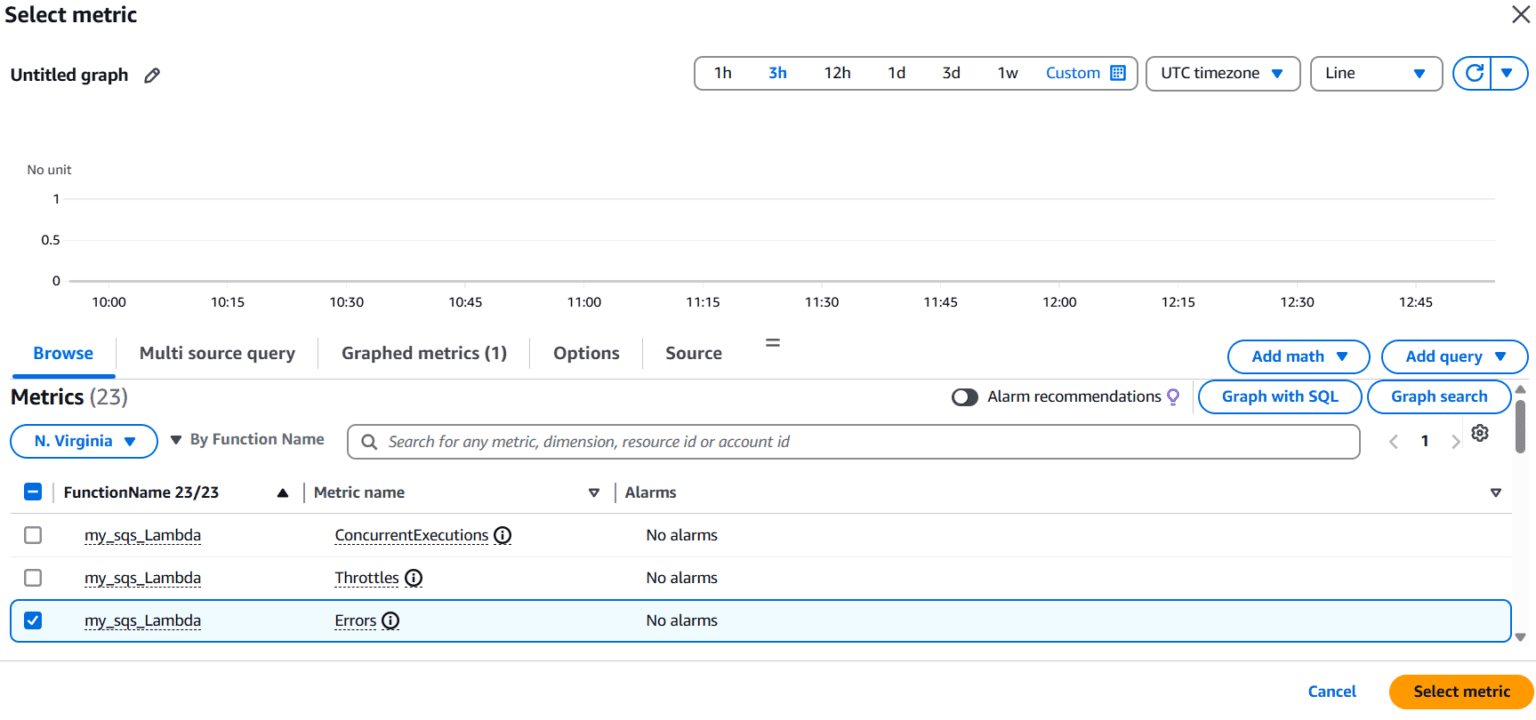1536x720 pixels.
Task: Check the ConcurrentExecutions row checkbox
Action: (33, 535)
